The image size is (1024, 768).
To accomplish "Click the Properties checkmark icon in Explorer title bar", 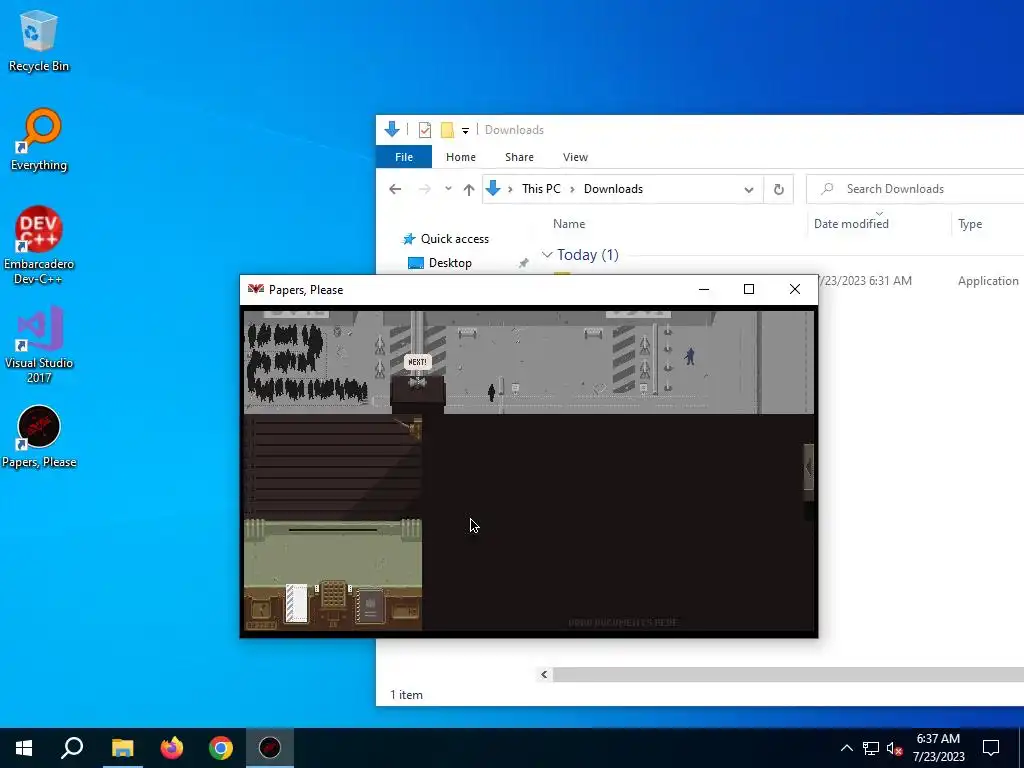I will click(424, 130).
